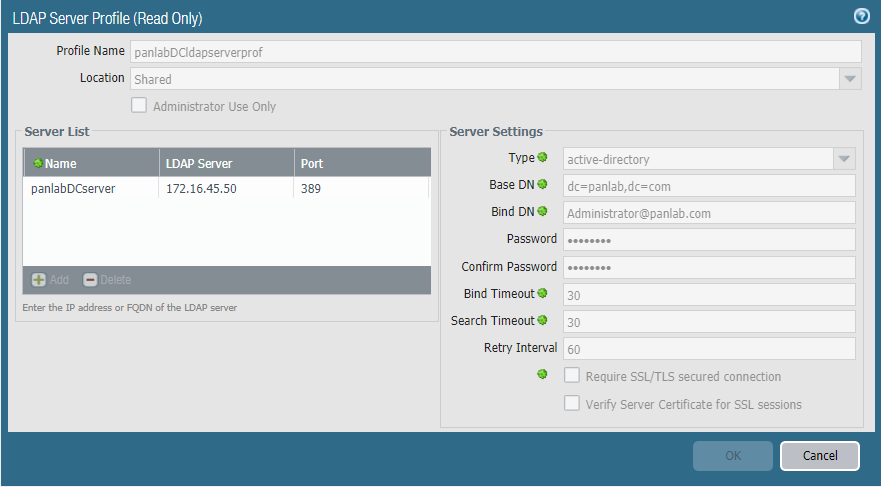Click the Server Settings section title

496,131
